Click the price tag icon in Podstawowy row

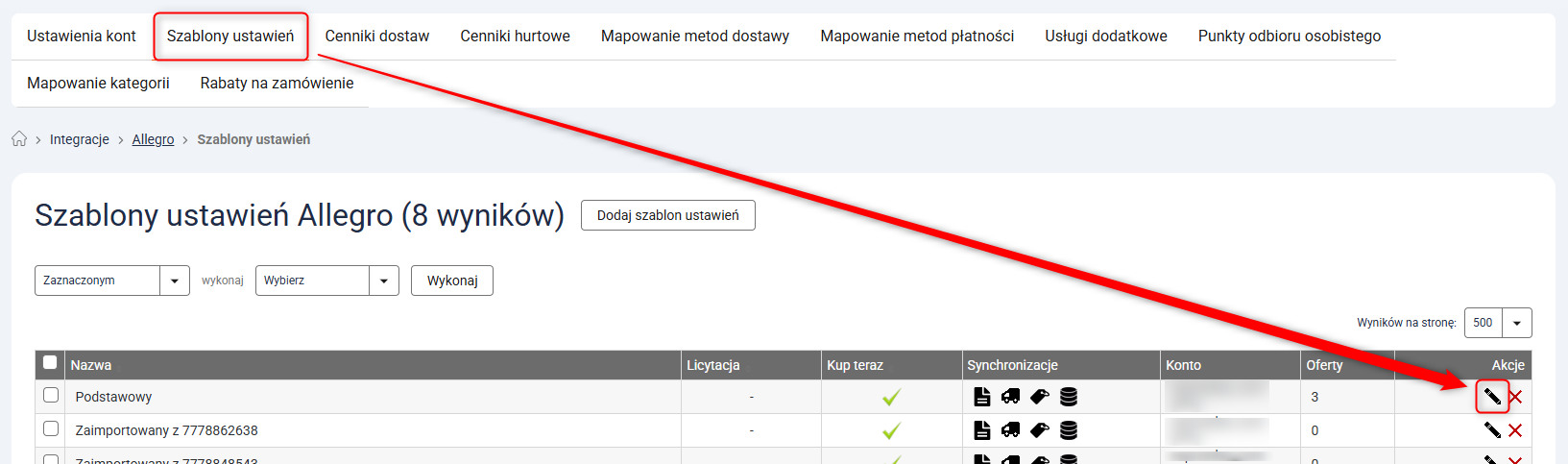pos(1039,397)
